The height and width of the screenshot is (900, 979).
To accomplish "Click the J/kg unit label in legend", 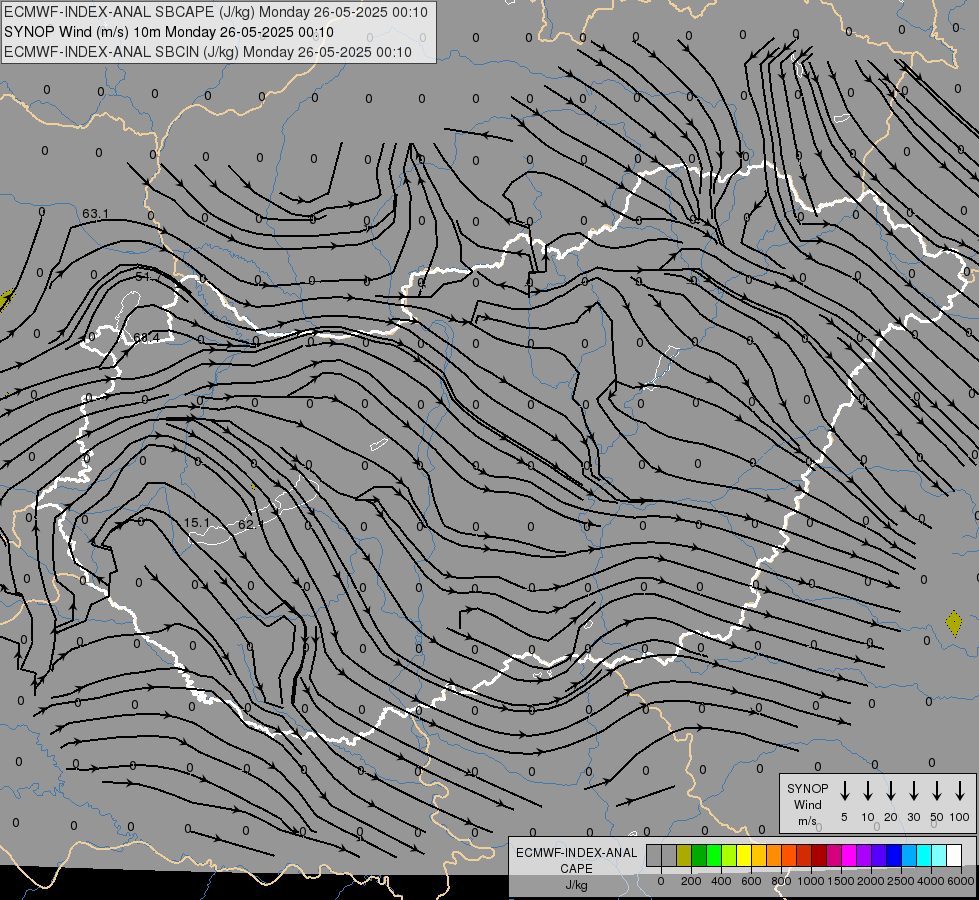I will [x=576, y=885].
